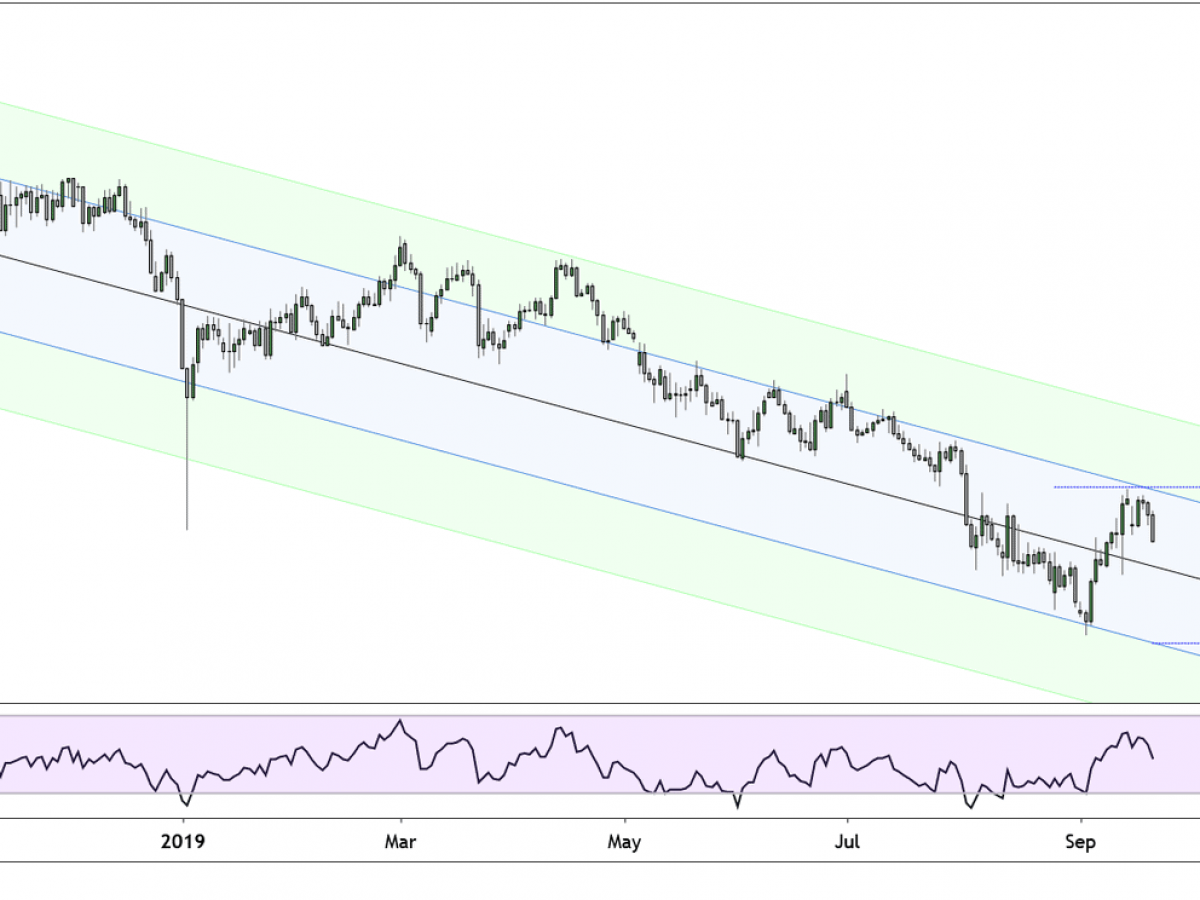Click the 2019 label on time axis

coord(184,842)
